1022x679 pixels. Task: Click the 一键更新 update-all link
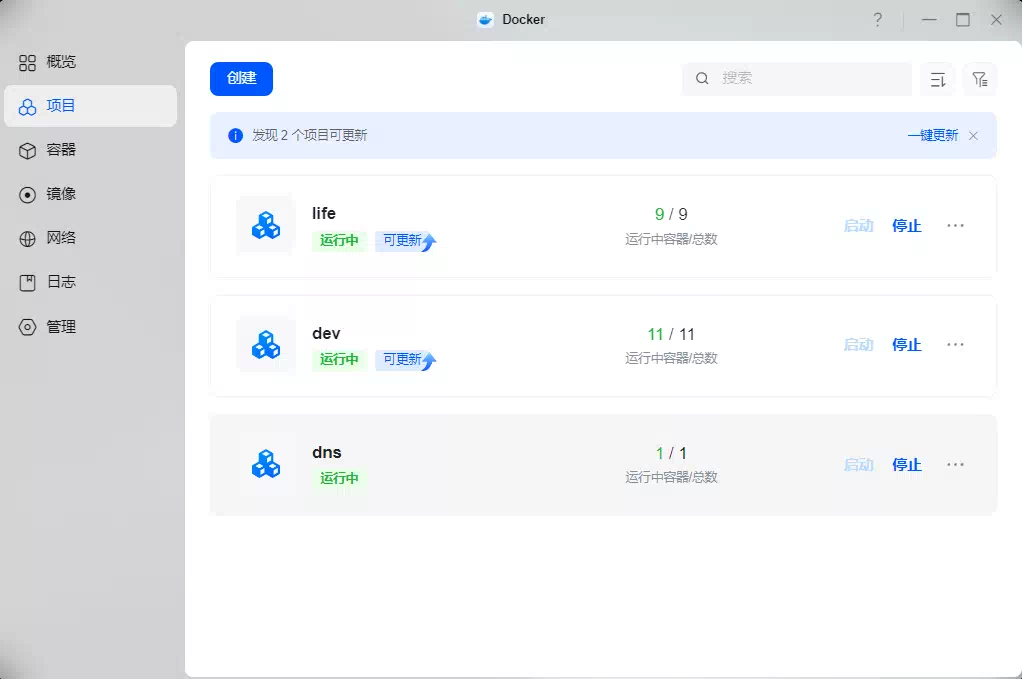coord(933,136)
